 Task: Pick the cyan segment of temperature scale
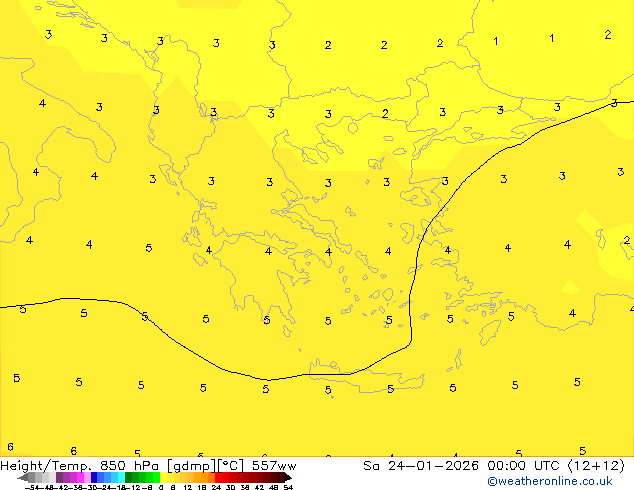click(116, 477)
